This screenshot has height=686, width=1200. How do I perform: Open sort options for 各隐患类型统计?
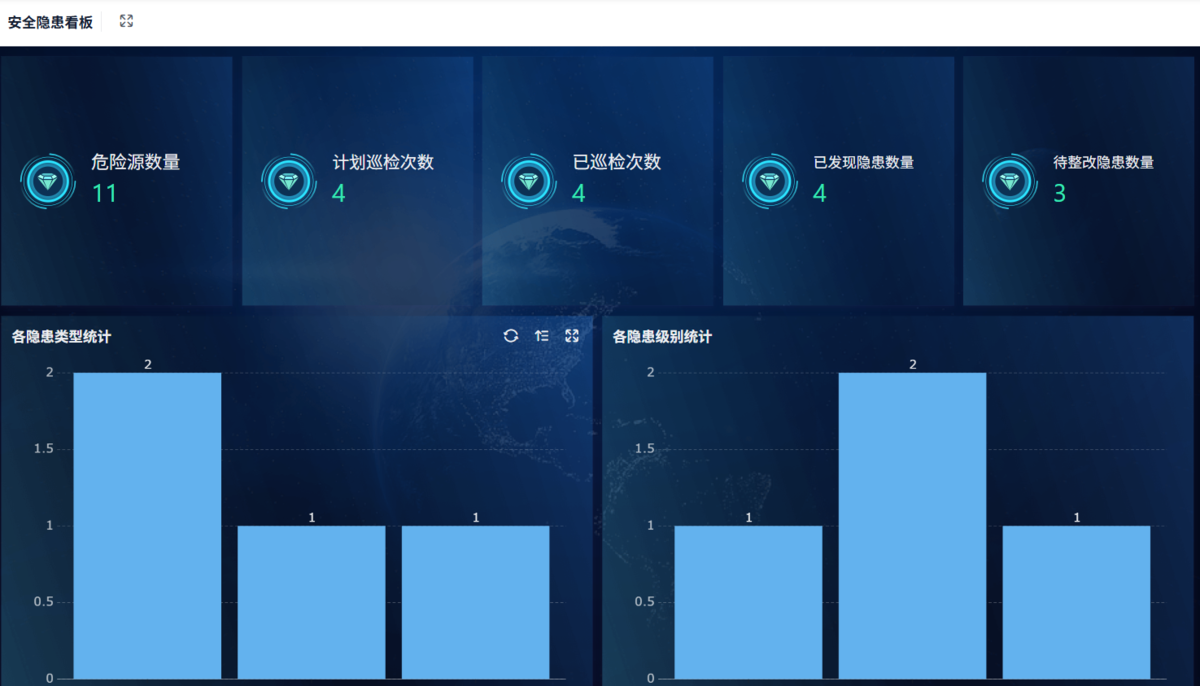coord(542,336)
